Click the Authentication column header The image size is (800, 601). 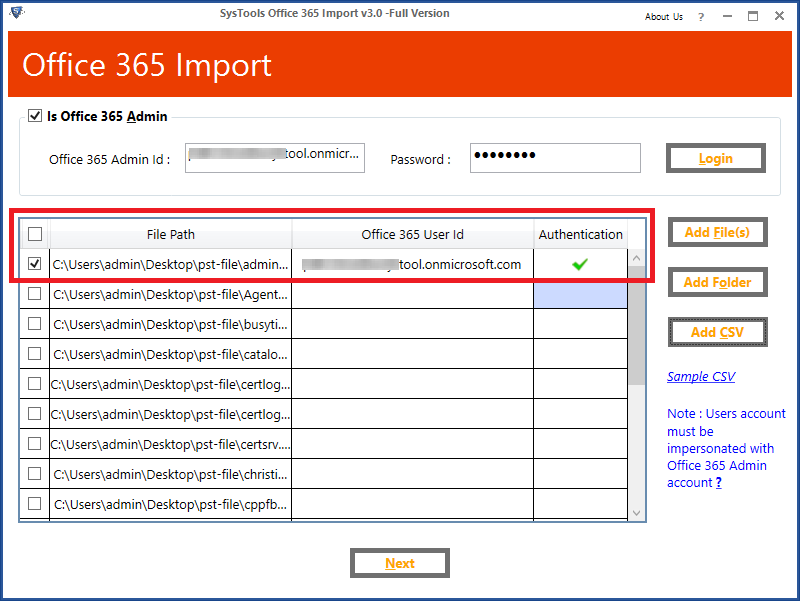tap(581, 234)
